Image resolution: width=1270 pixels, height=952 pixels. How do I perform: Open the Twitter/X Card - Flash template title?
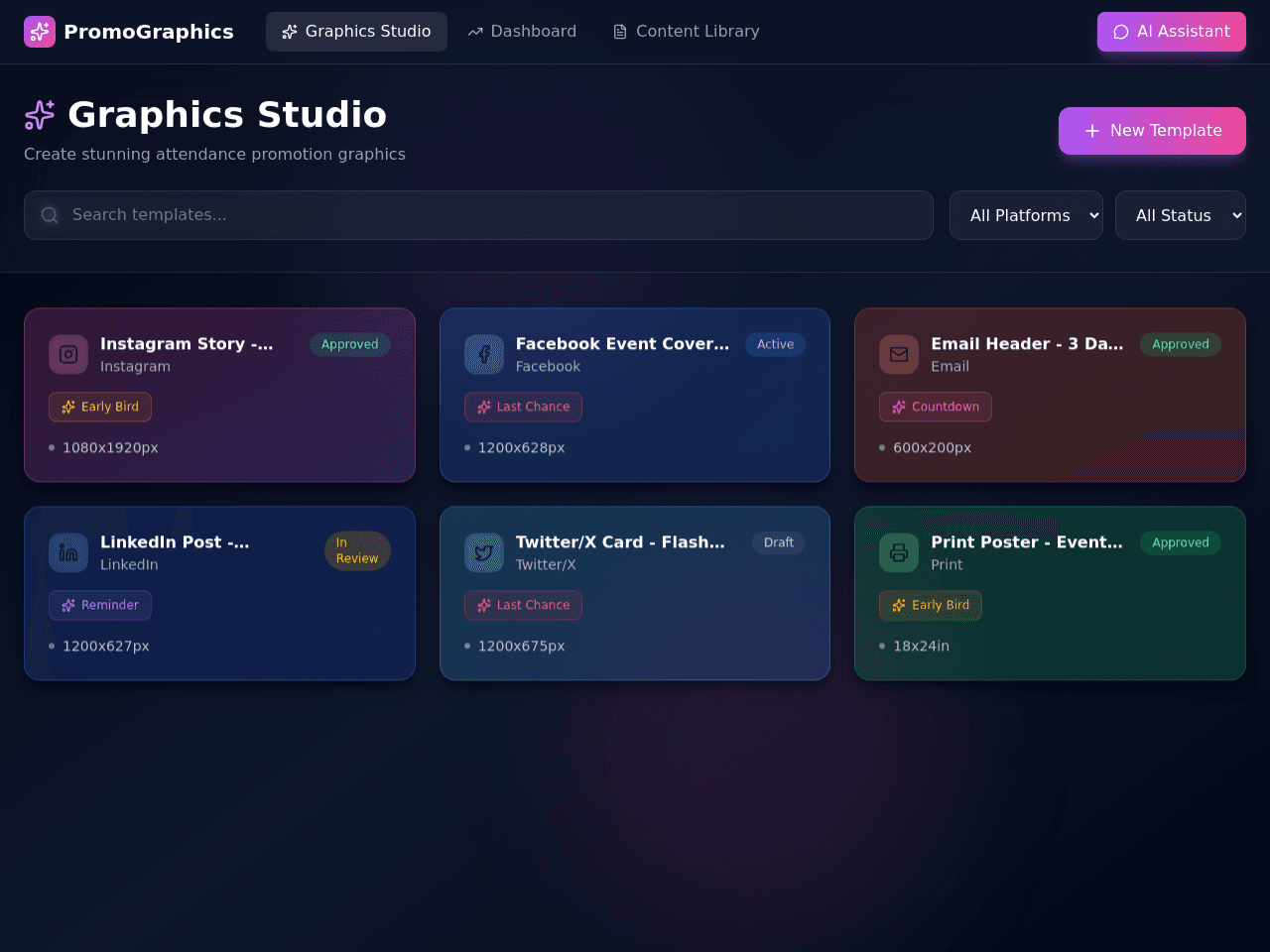tap(620, 542)
